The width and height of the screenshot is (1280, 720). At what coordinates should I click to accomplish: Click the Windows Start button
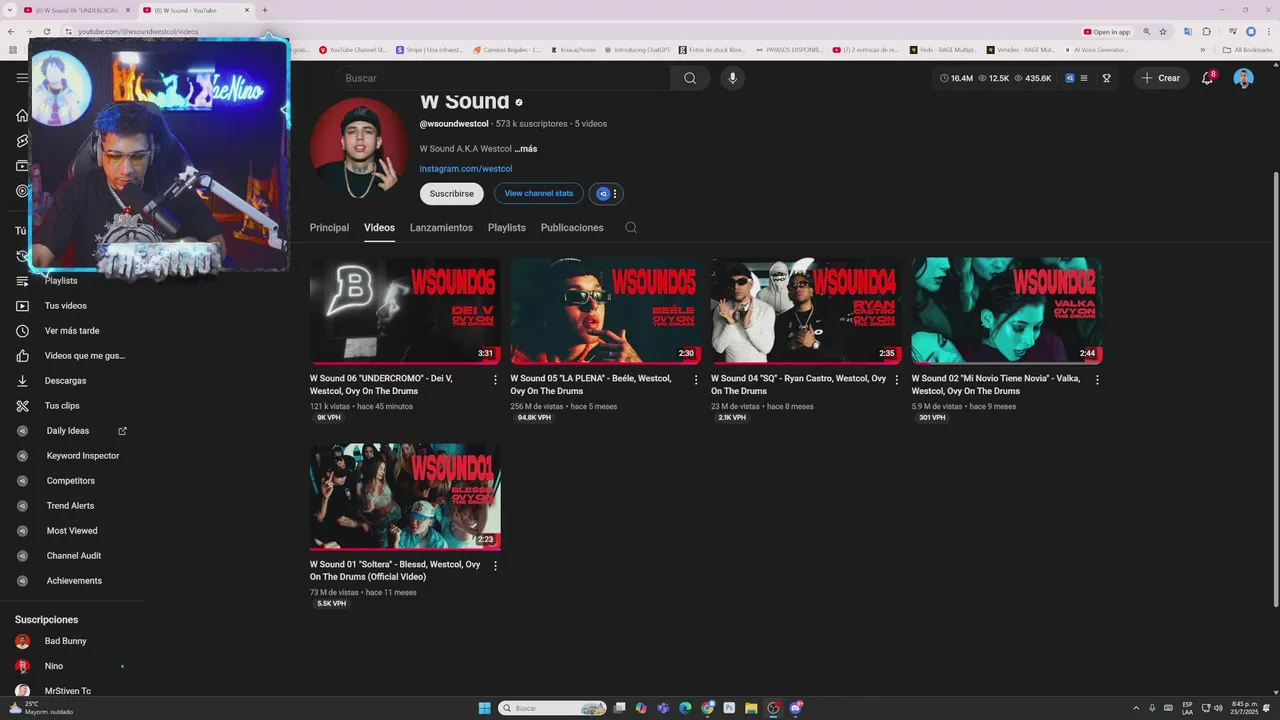click(485, 708)
